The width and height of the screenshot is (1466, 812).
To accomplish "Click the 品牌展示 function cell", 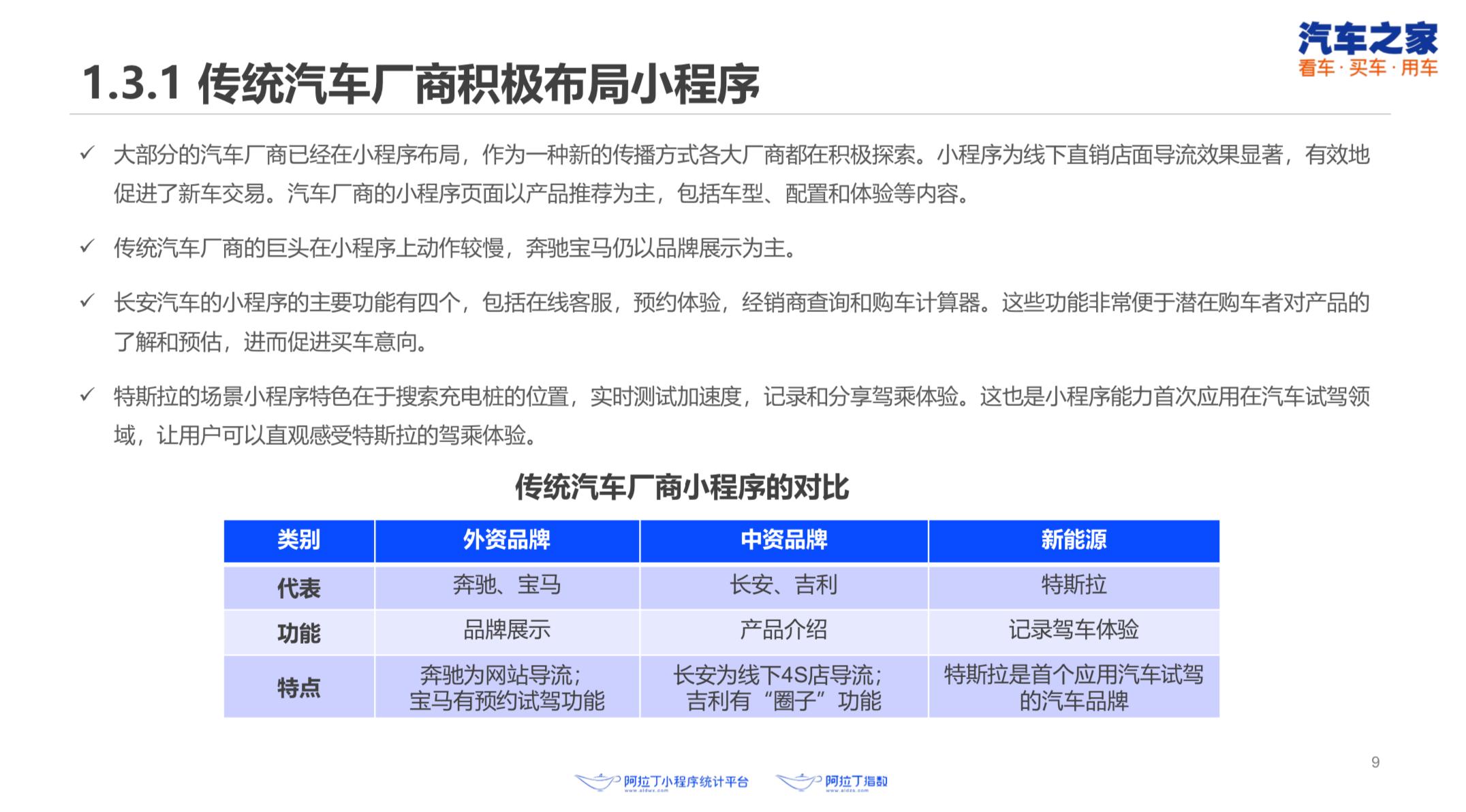I will coord(506,630).
